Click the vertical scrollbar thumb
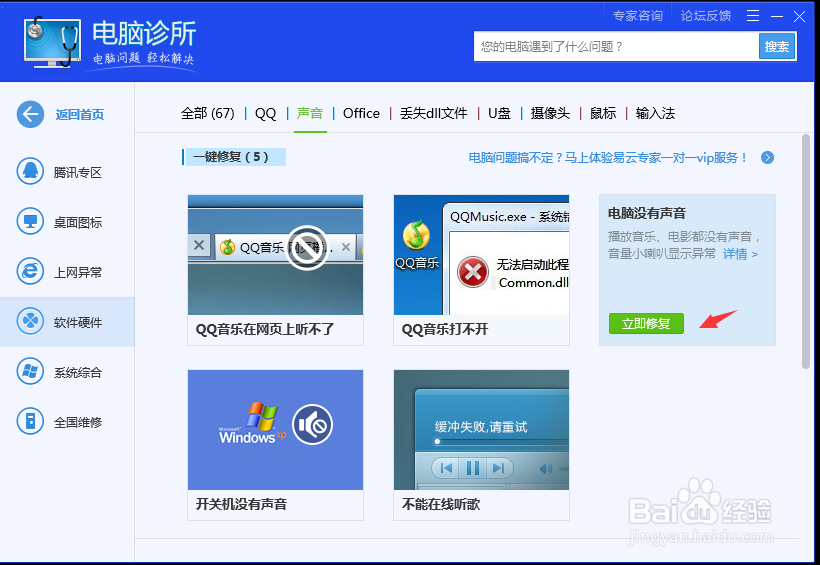This screenshot has height=565, width=820. 806,251
